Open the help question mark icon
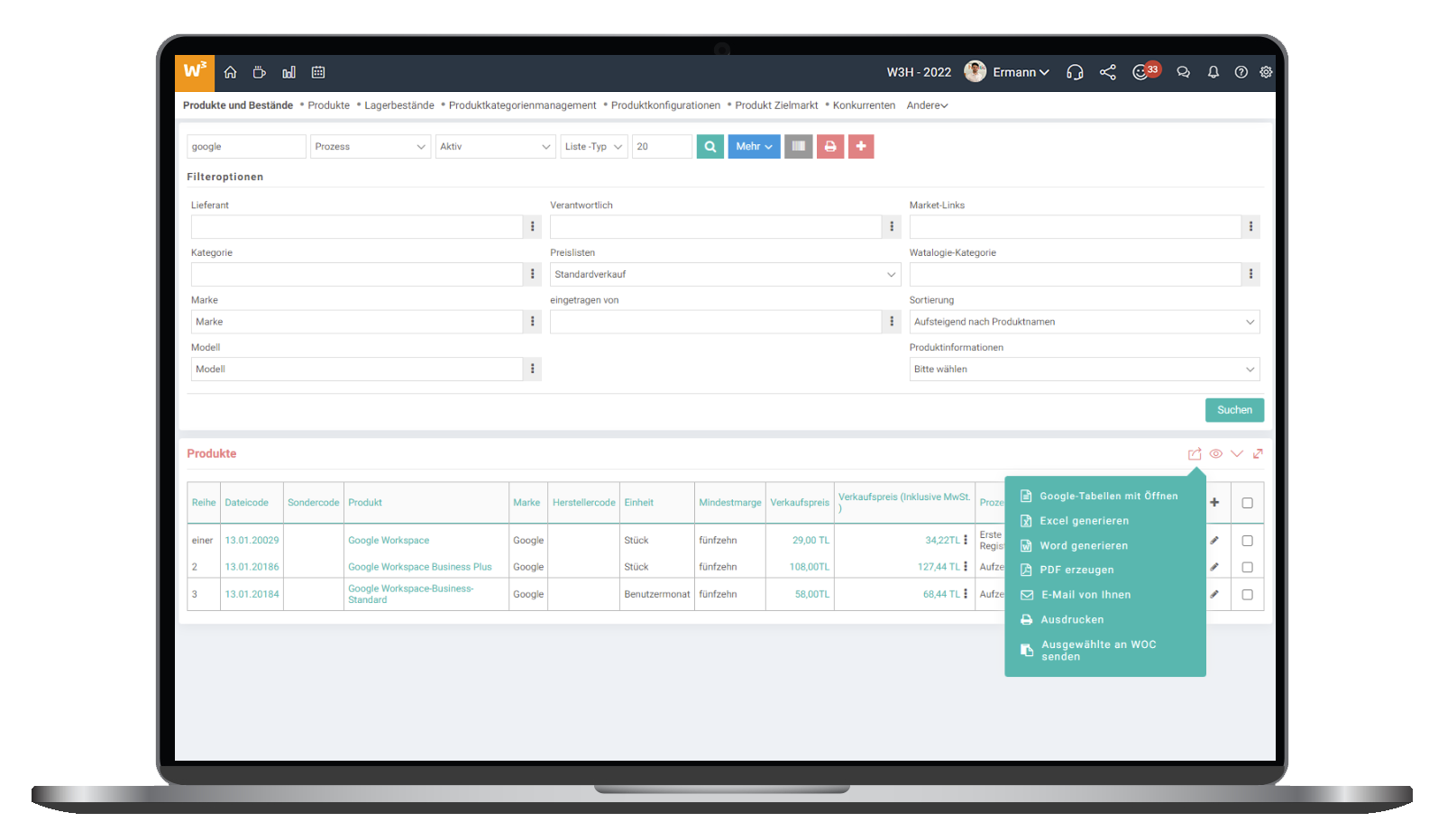 [1241, 72]
